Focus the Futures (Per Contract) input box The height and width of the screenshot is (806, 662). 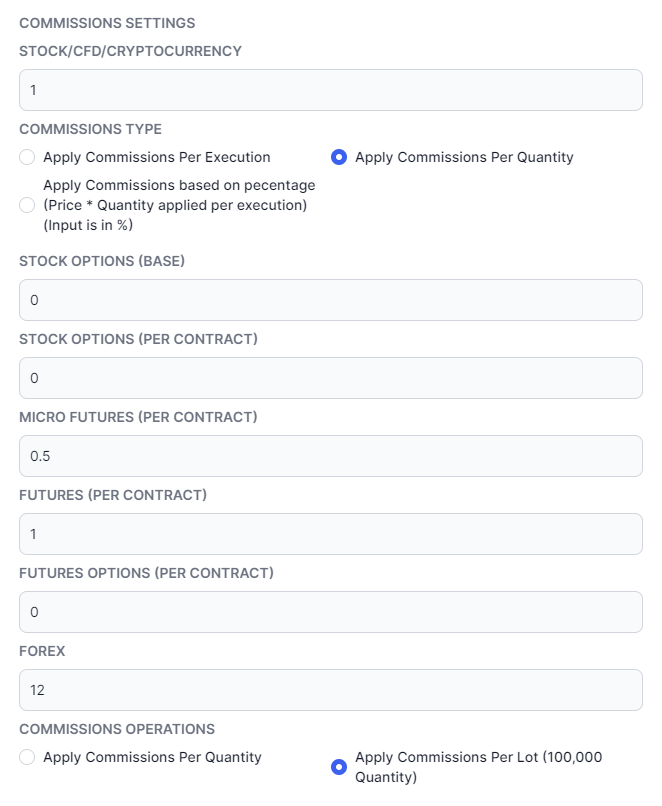click(331, 534)
